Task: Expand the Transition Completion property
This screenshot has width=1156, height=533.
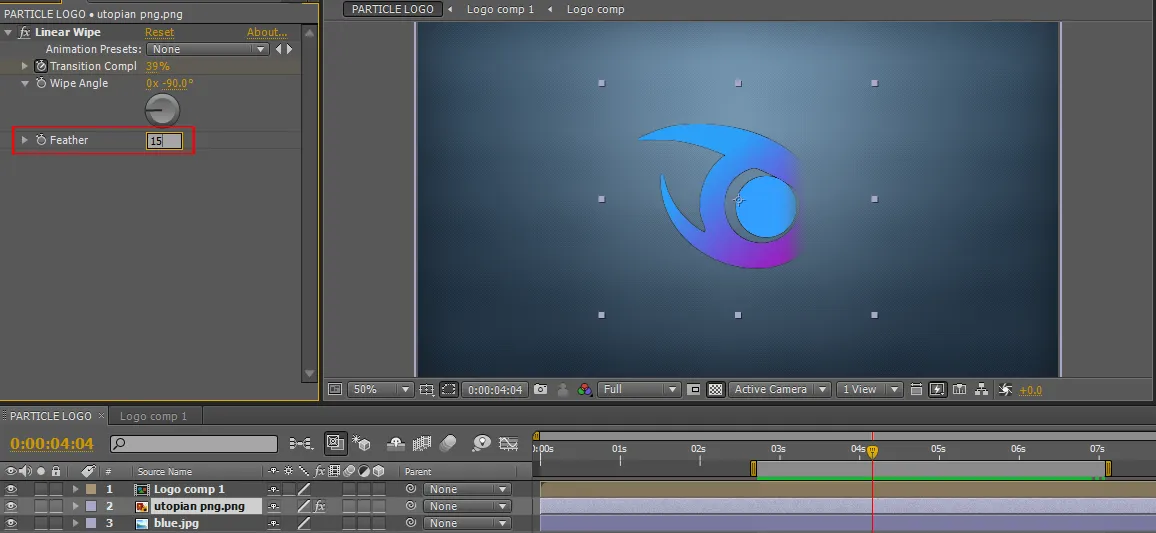Action: tap(25, 66)
